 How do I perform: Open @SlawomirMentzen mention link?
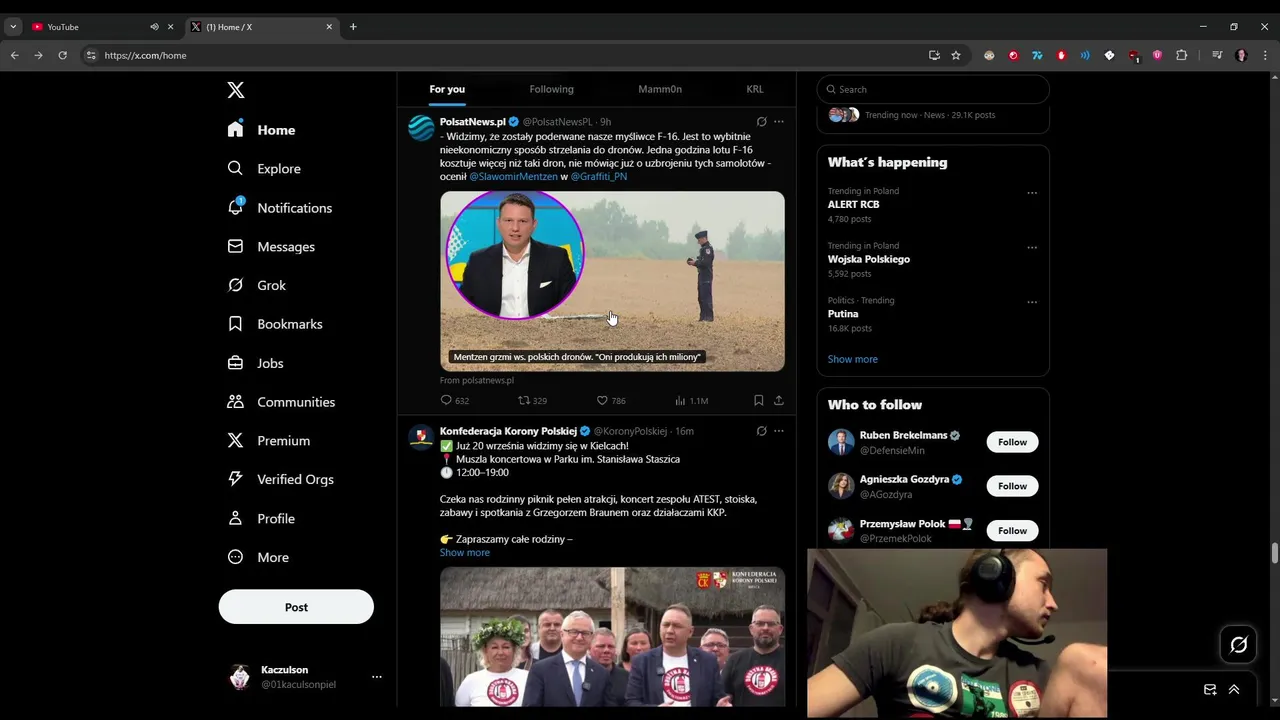click(513, 176)
